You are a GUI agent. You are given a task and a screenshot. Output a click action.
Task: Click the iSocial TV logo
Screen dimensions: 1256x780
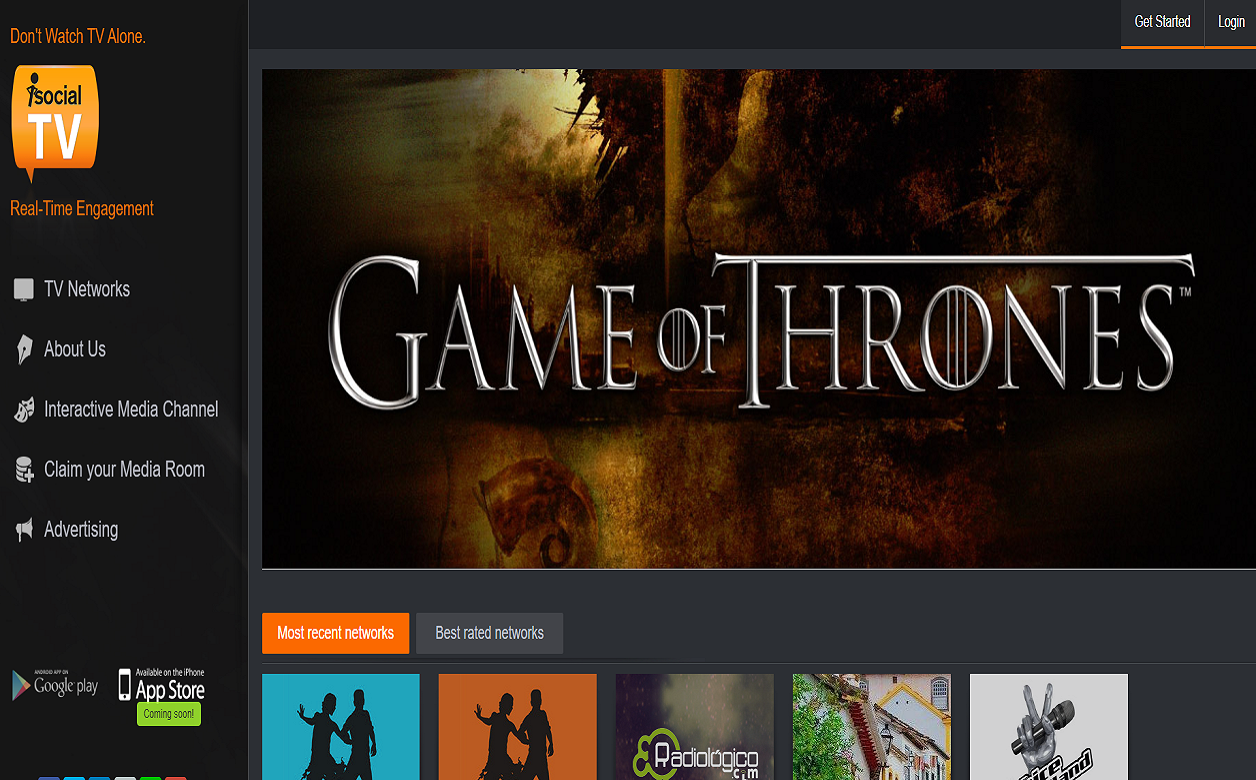(55, 123)
